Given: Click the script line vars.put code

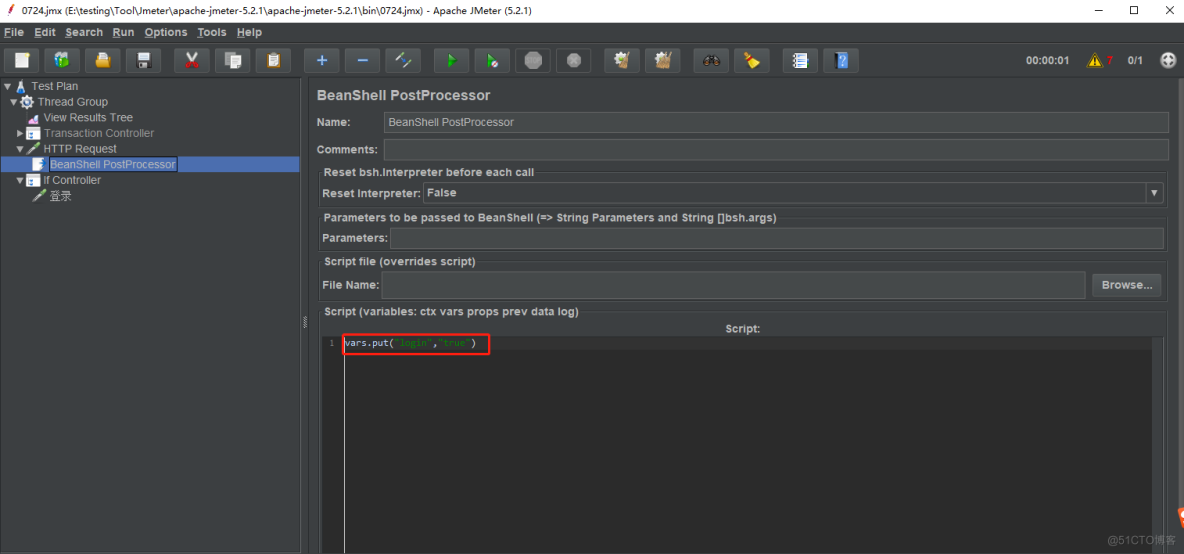Looking at the screenshot, I should (x=410, y=343).
